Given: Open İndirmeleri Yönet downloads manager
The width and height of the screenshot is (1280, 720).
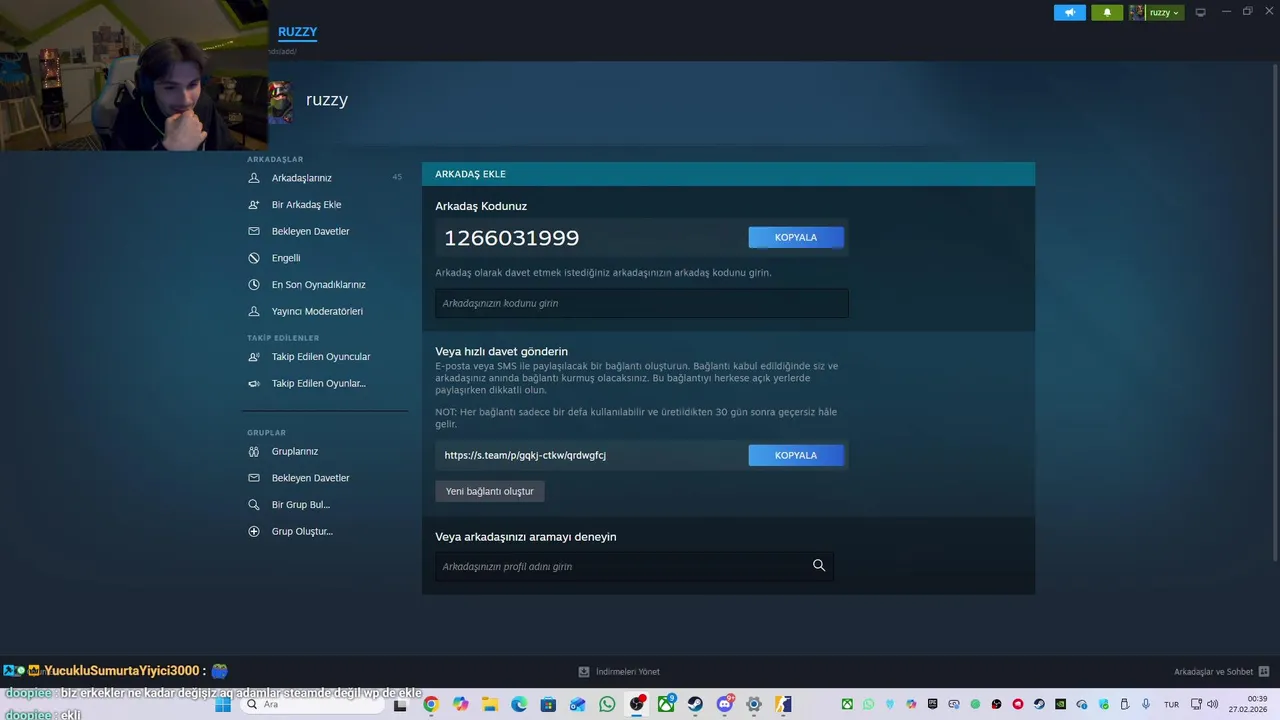Looking at the screenshot, I should click(x=619, y=672).
